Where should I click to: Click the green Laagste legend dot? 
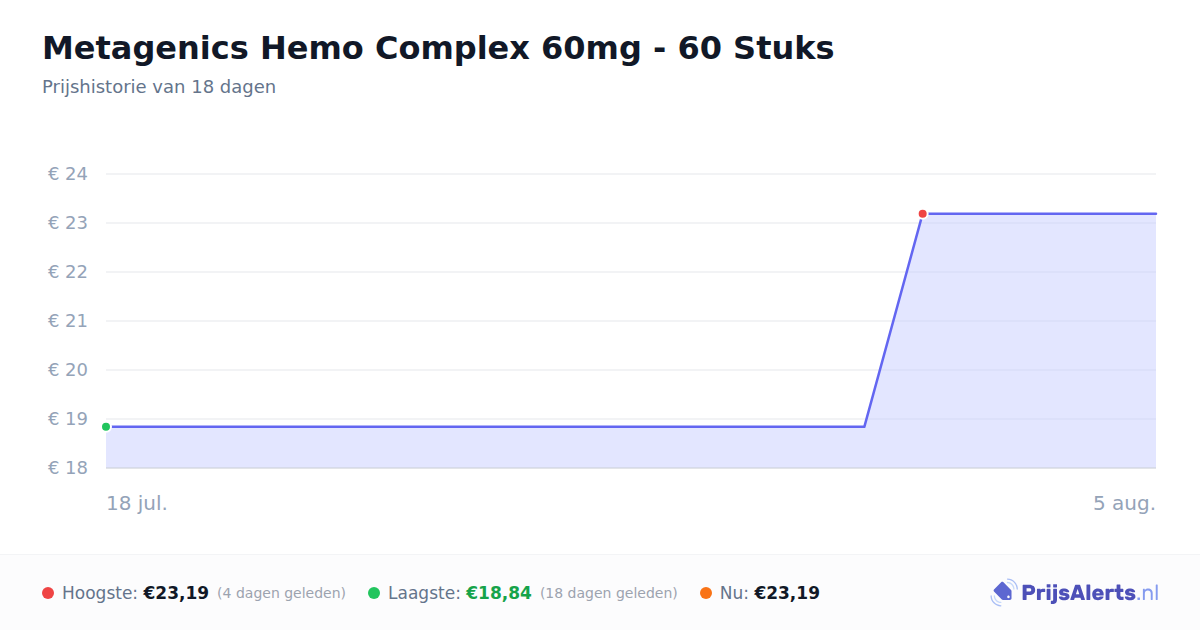[x=374, y=593]
